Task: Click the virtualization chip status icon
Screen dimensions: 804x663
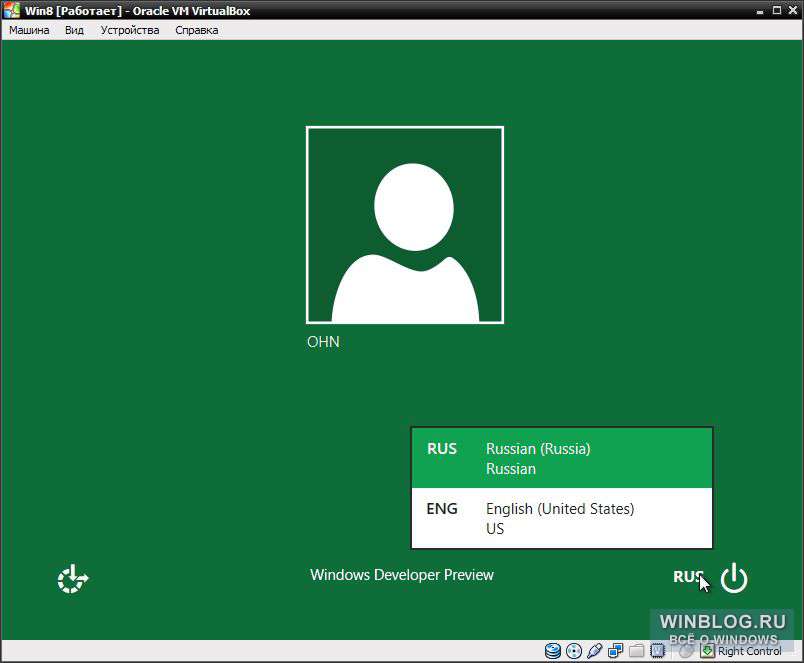Action: tap(657, 651)
